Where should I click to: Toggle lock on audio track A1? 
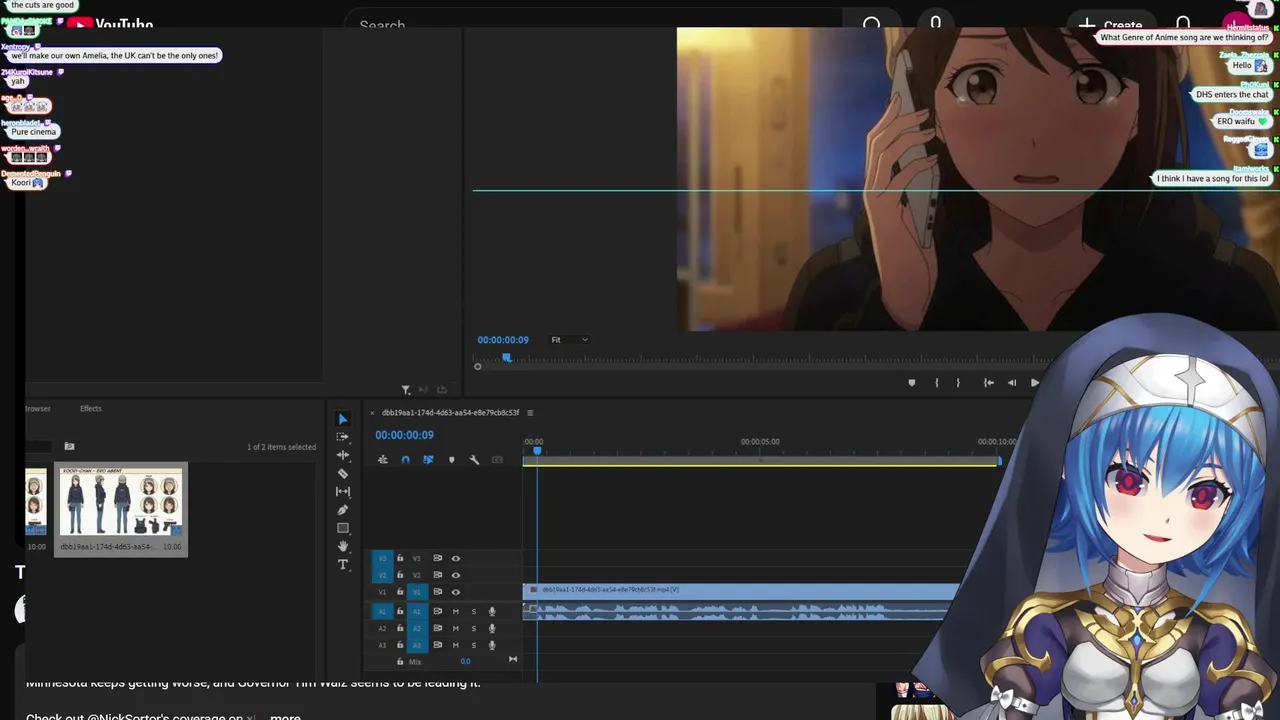[400, 611]
